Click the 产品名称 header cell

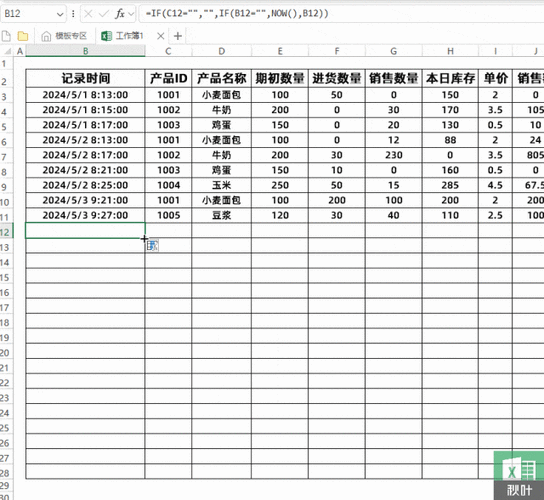click(221, 78)
